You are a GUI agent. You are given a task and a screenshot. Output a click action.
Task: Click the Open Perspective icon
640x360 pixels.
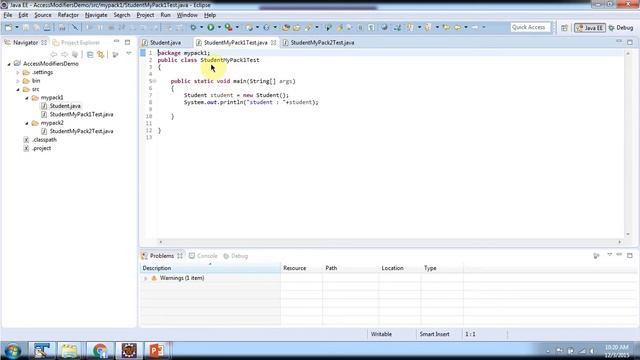(x=564, y=28)
